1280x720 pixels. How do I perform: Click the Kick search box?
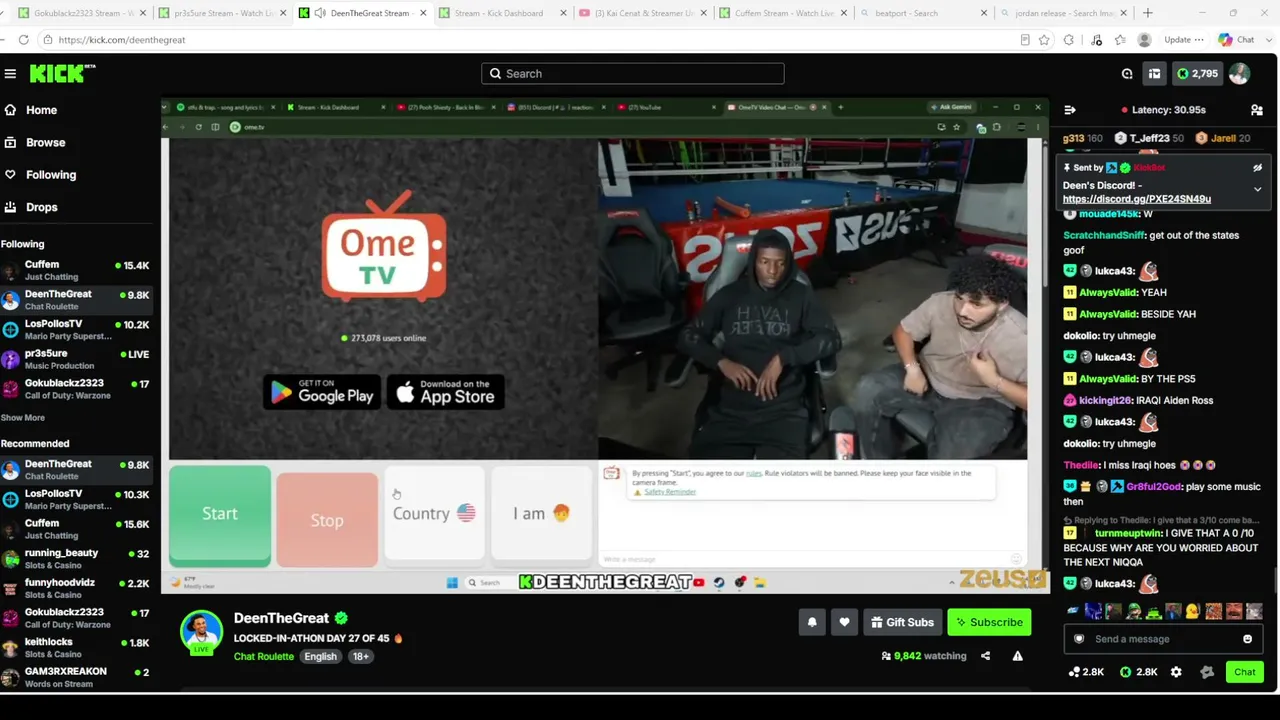pos(633,74)
